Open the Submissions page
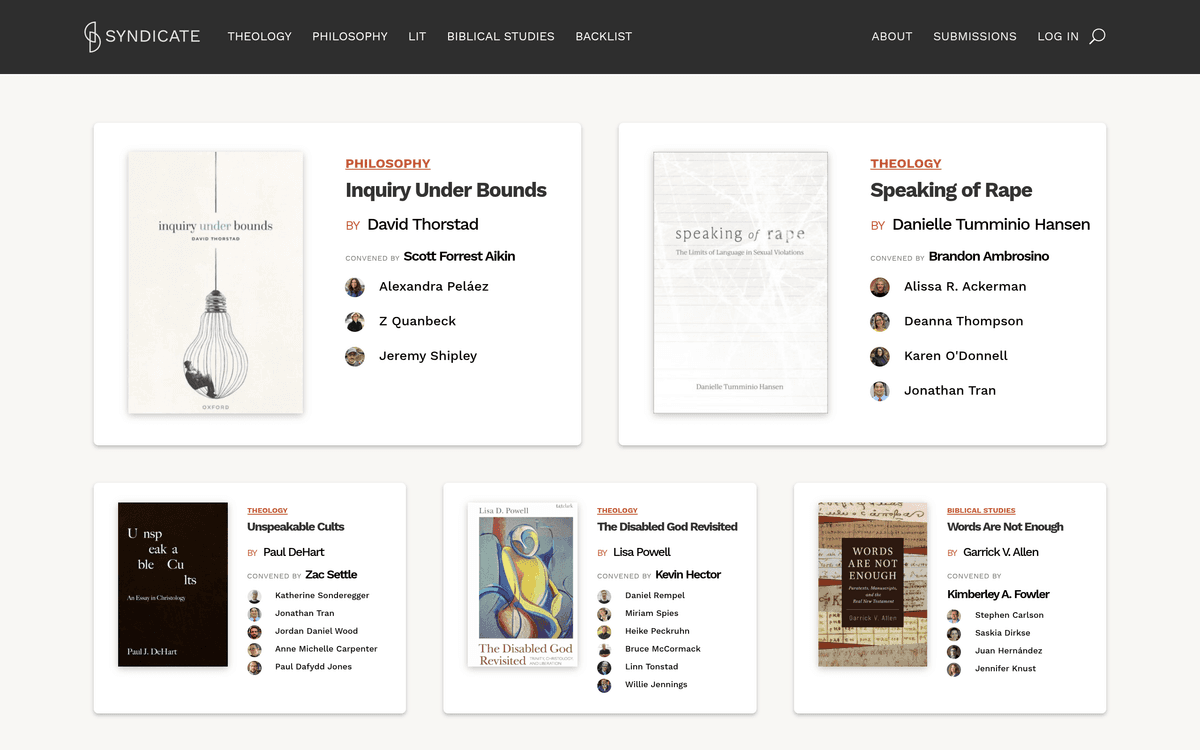 pyautogui.click(x=975, y=36)
